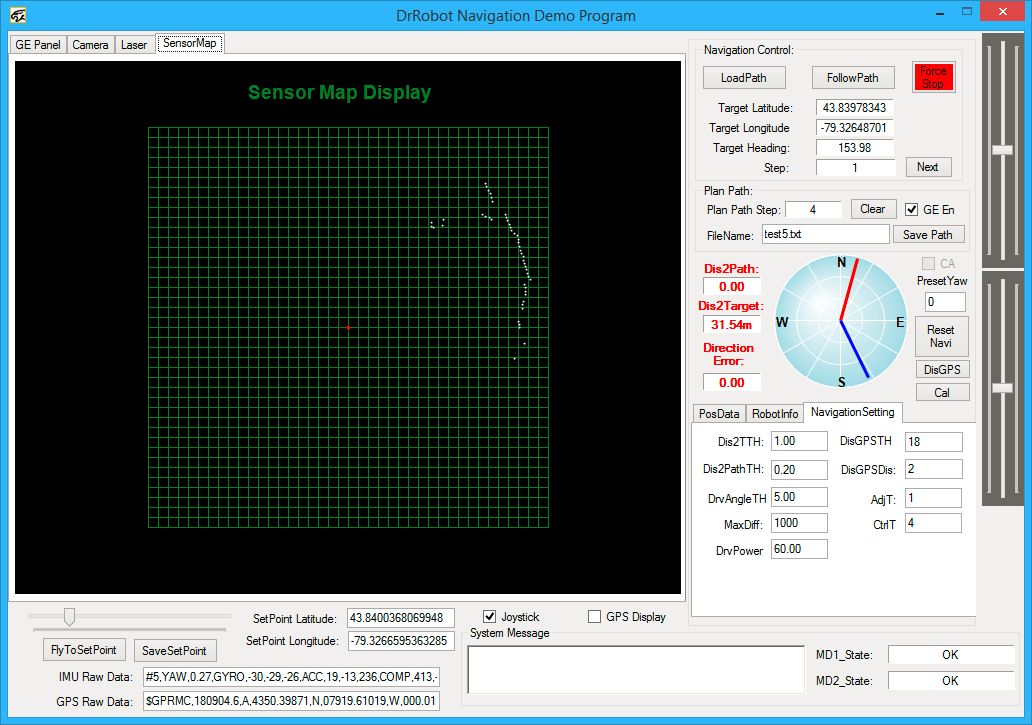Viewport: 1032px width, 725px height.
Task: Click the Dis2Target value showing 31.54m
Action: 732,324
